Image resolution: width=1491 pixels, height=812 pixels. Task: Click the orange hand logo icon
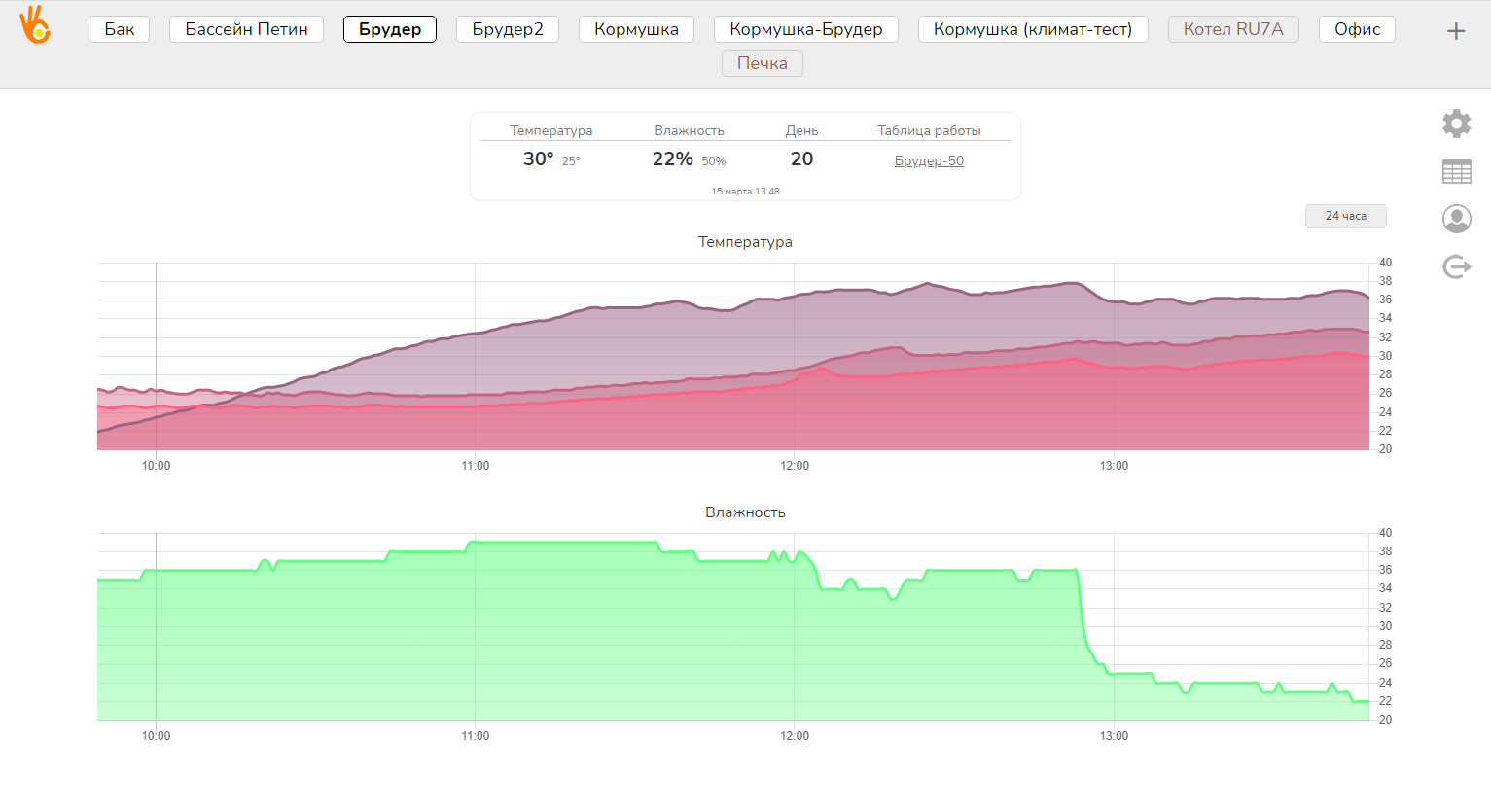point(36,25)
